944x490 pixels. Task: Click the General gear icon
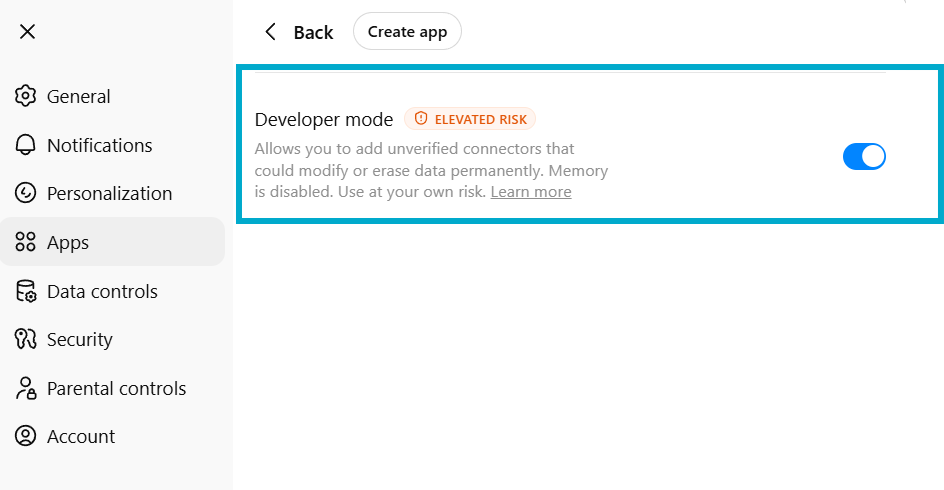[26, 96]
